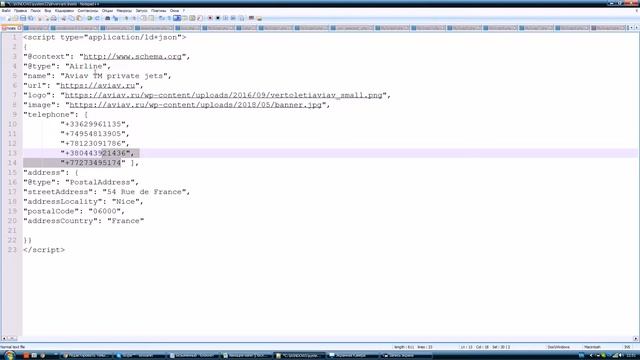
Task: Redo edit via toolbar icon
Action: tap(97, 18)
